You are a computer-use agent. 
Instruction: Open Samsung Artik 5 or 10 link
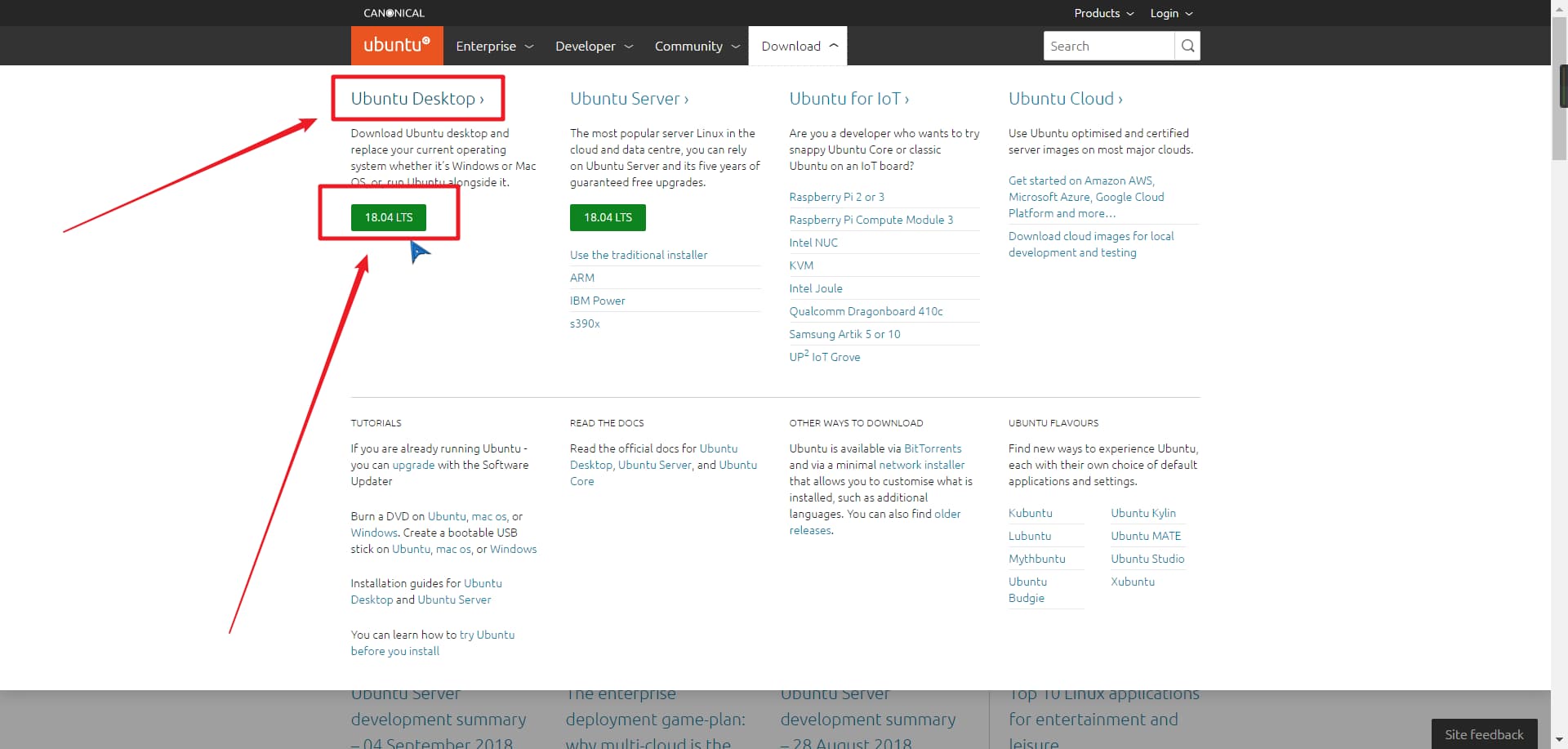844,334
